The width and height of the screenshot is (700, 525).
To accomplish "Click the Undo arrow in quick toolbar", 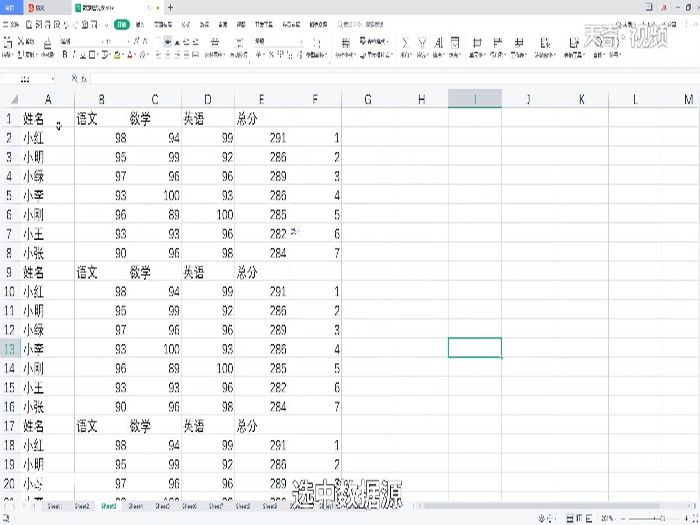I will pos(66,25).
